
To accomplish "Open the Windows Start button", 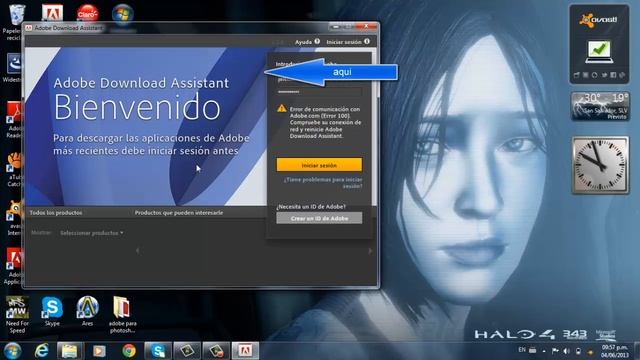I will [x=12, y=351].
